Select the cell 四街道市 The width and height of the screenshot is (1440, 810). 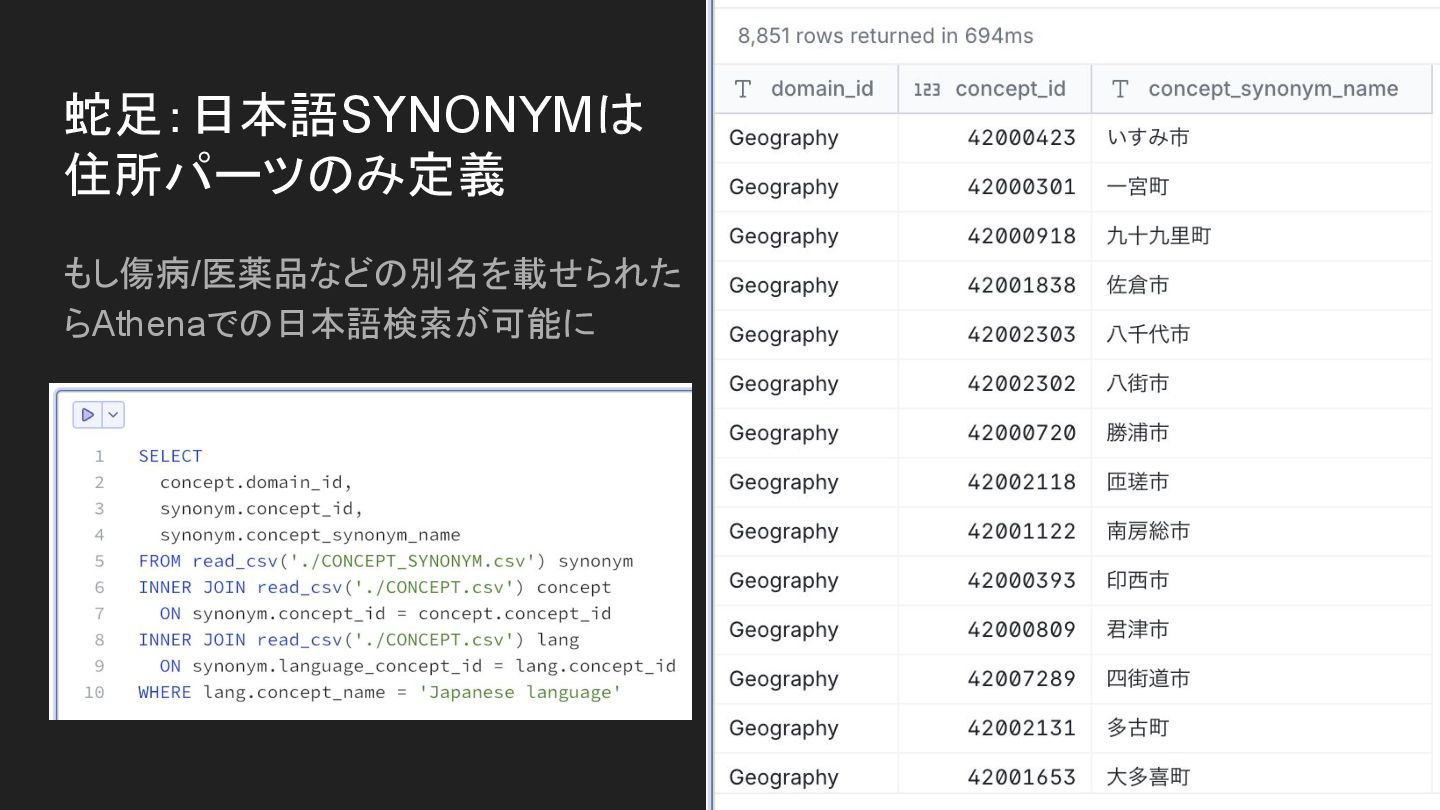point(1262,679)
